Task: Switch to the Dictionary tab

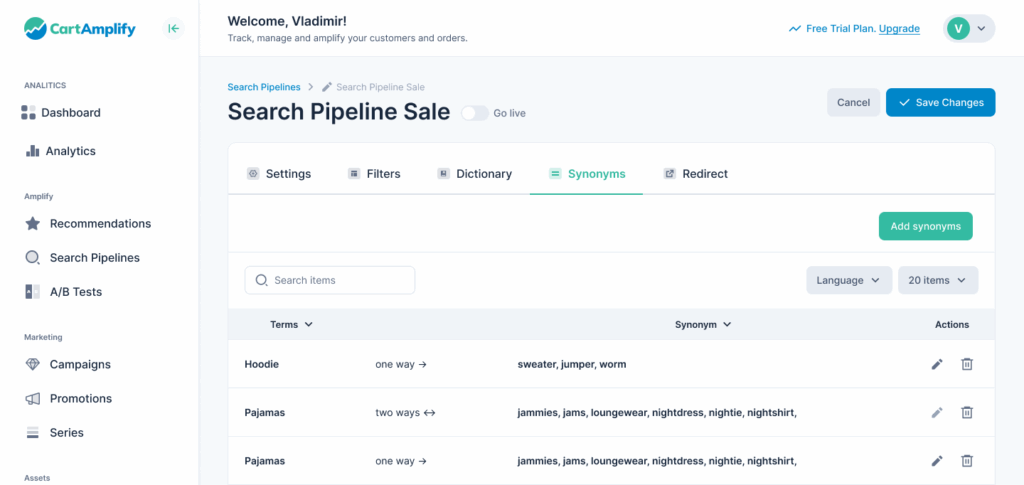Action: tap(475, 174)
